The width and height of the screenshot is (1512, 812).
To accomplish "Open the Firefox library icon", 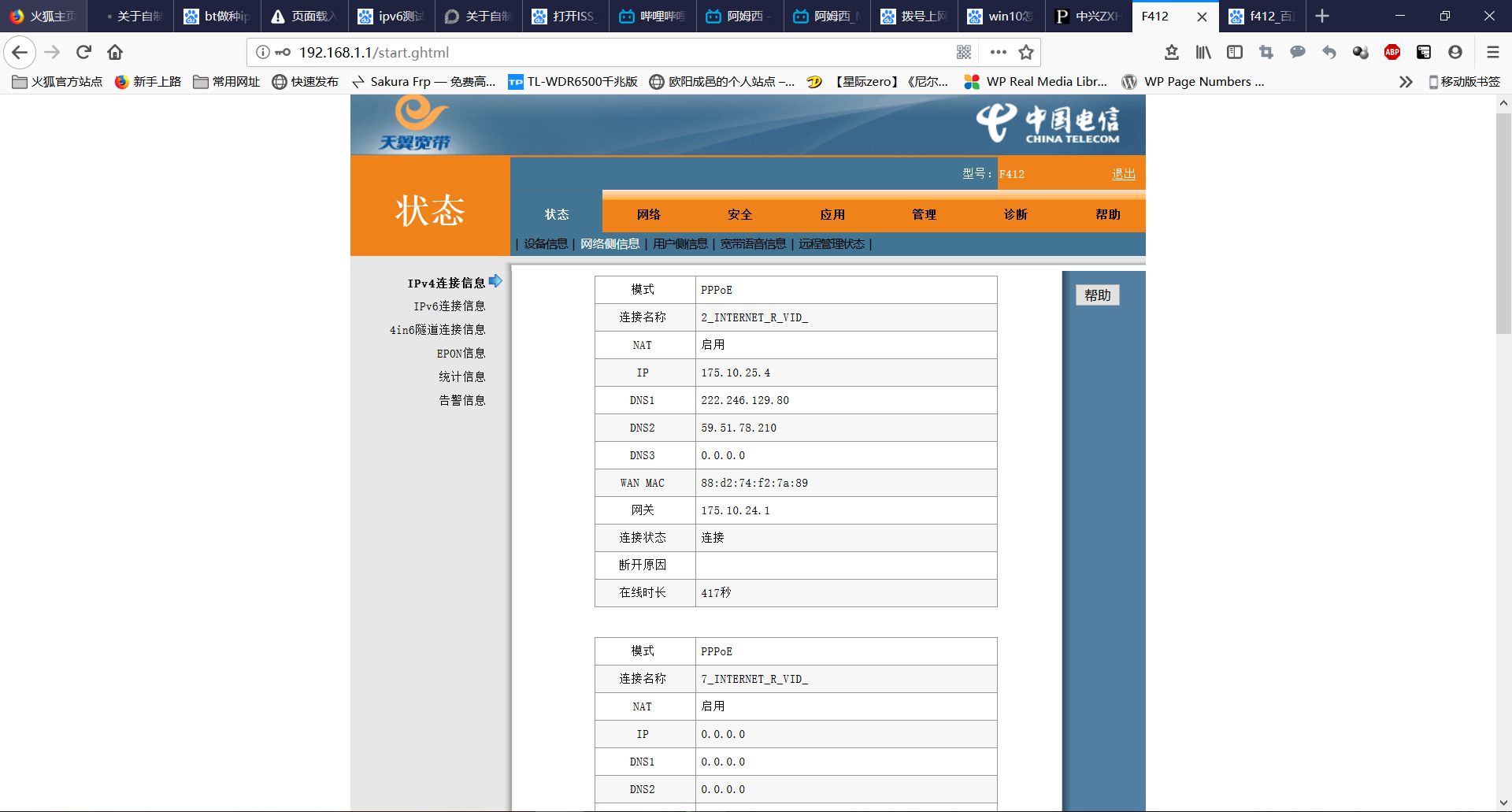I will tap(1203, 52).
